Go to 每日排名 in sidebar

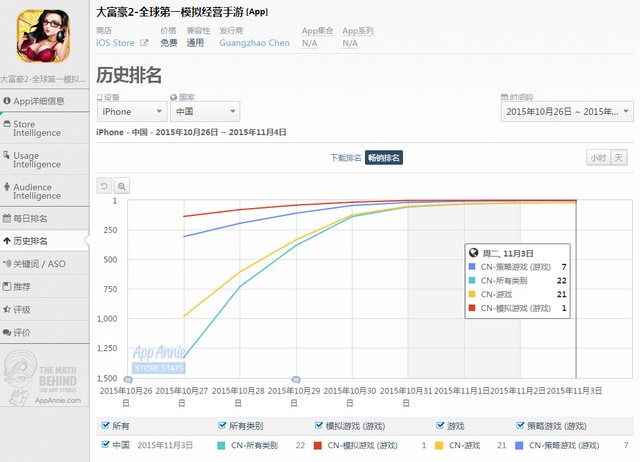(x=44, y=218)
